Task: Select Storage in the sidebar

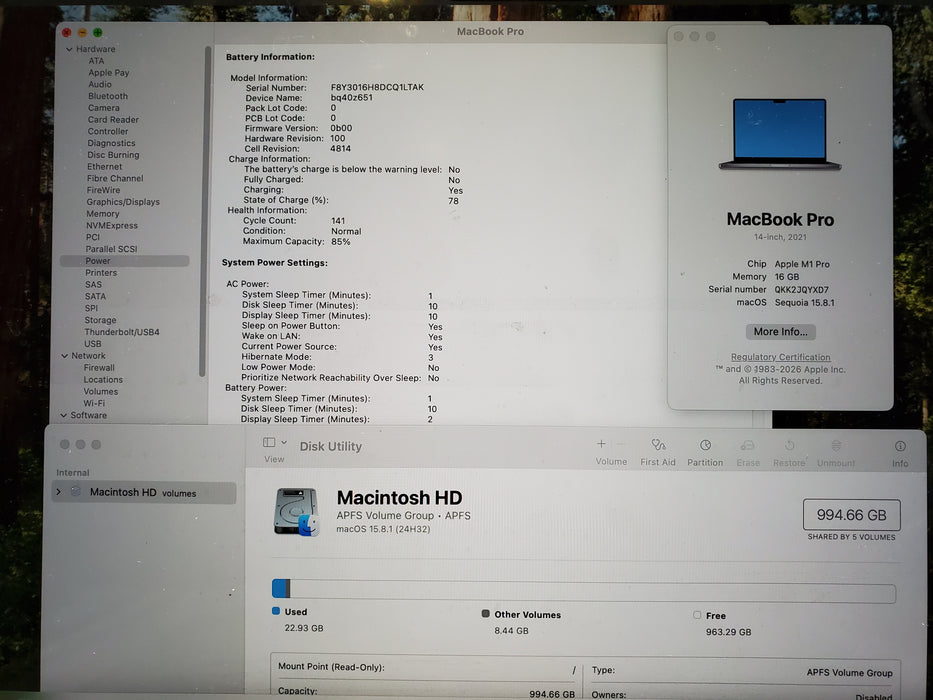Action: pyautogui.click(x=100, y=320)
